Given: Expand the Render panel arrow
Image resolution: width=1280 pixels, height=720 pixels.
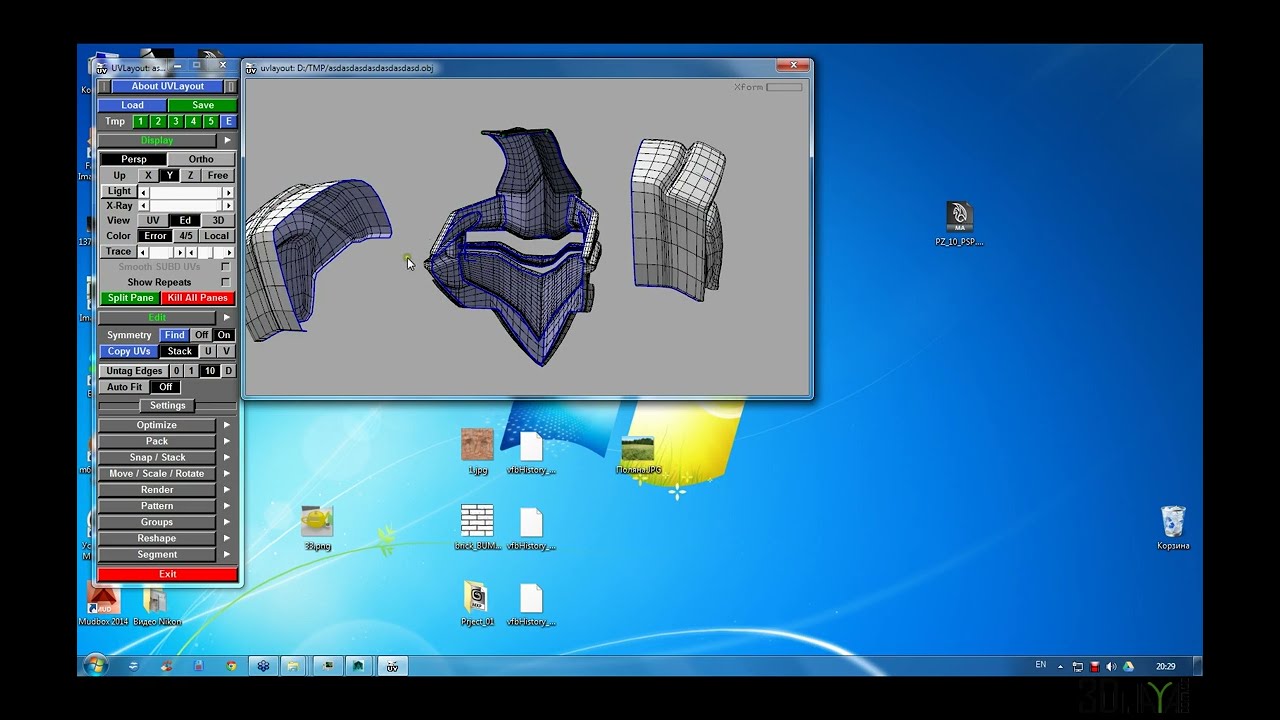Looking at the screenshot, I should pyautogui.click(x=227, y=490).
